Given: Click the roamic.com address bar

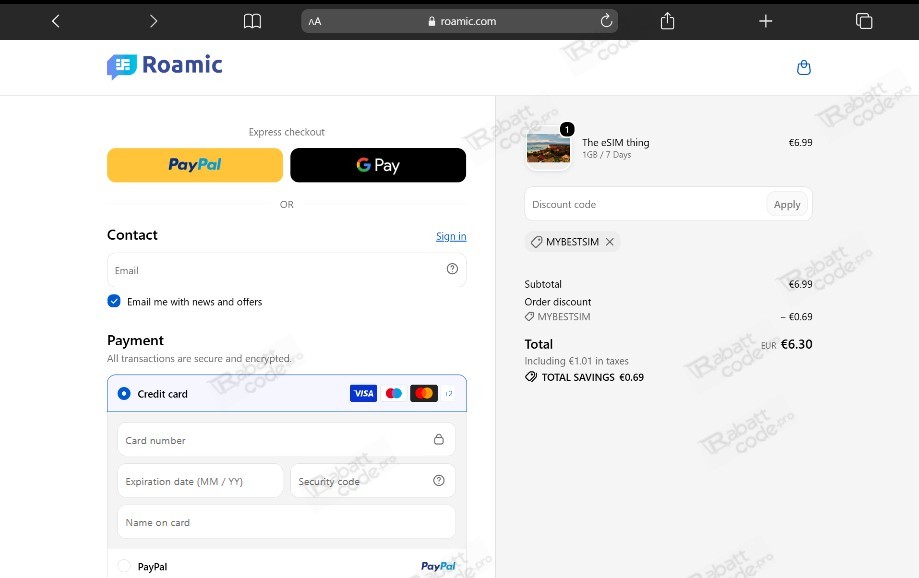Looking at the screenshot, I should pos(460,21).
